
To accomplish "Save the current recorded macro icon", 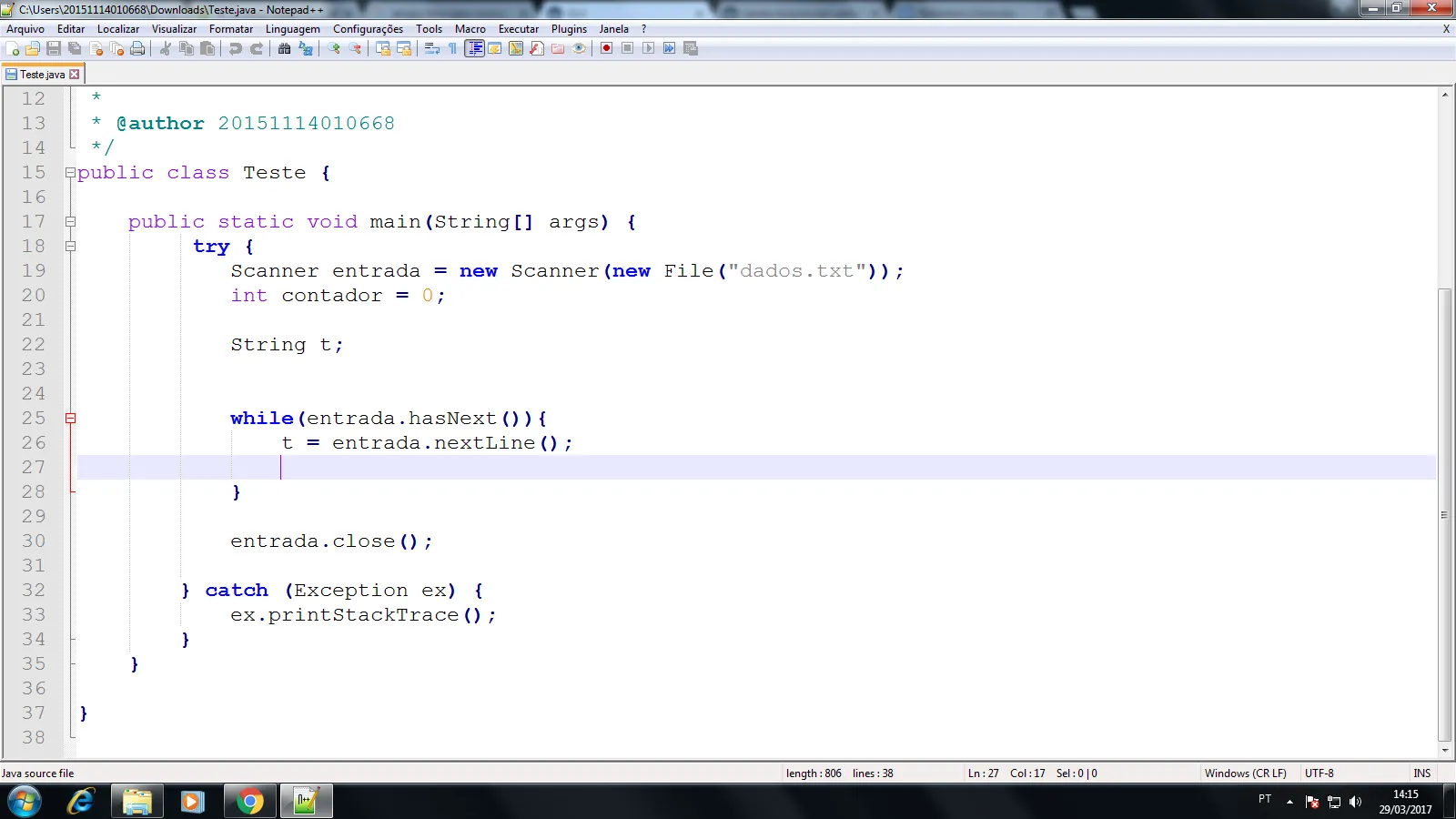I will (690, 48).
